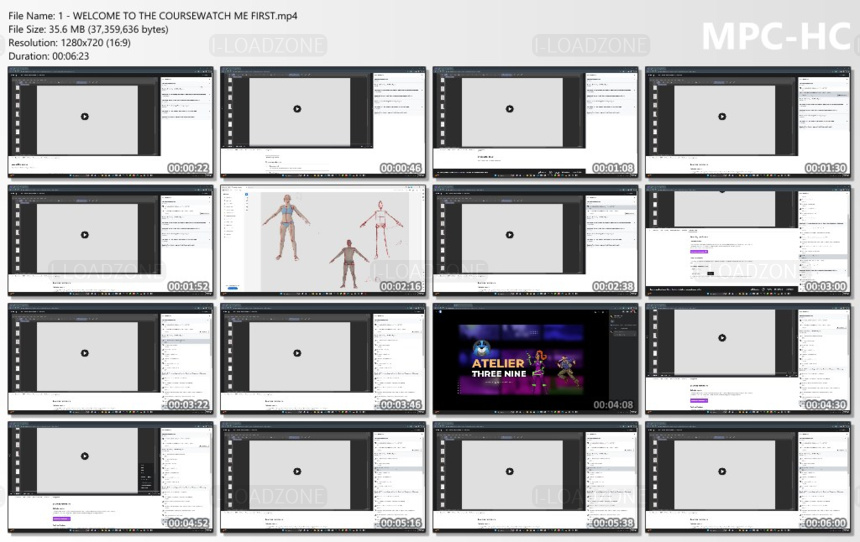
Task: Click the play icon in the 00:05:38 frame
Action: coord(510,471)
